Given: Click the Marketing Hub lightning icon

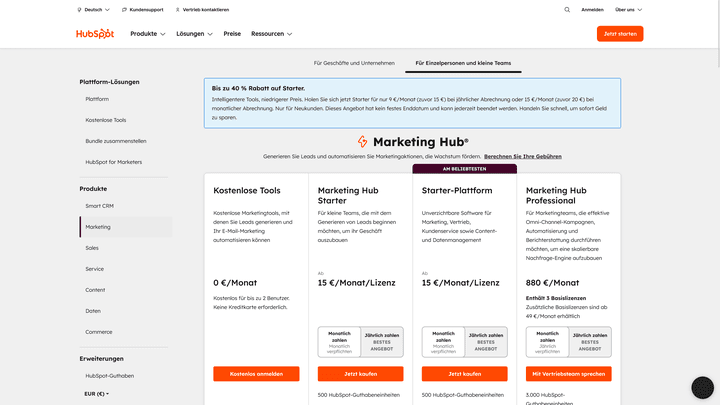Looking at the screenshot, I should click(x=363, y=141).
